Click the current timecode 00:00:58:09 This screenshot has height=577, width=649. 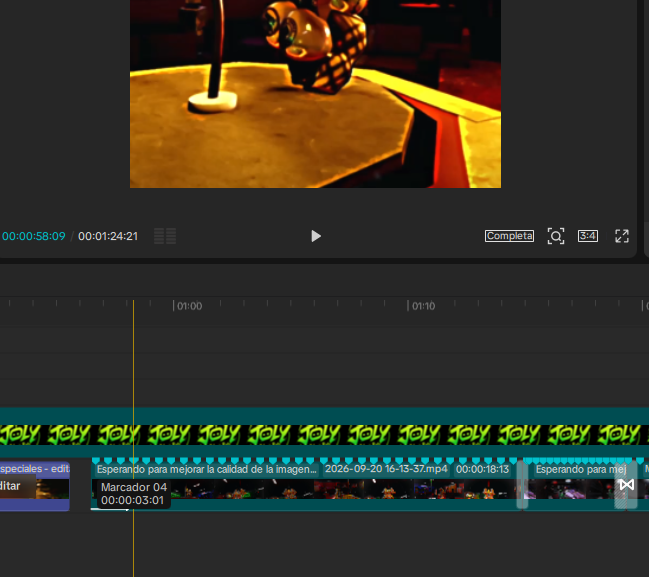point(34,236)
